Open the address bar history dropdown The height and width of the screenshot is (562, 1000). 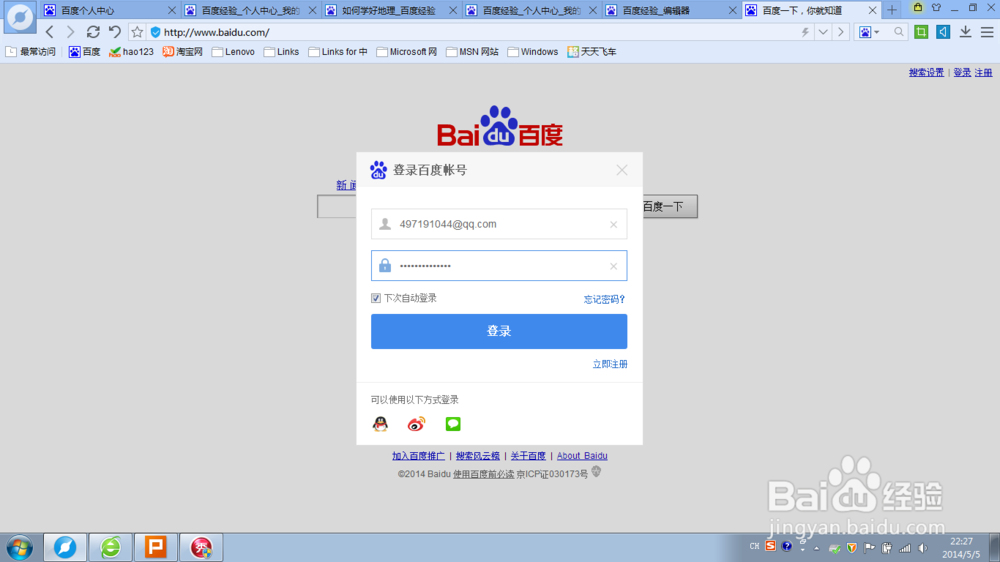pos(823,32)
